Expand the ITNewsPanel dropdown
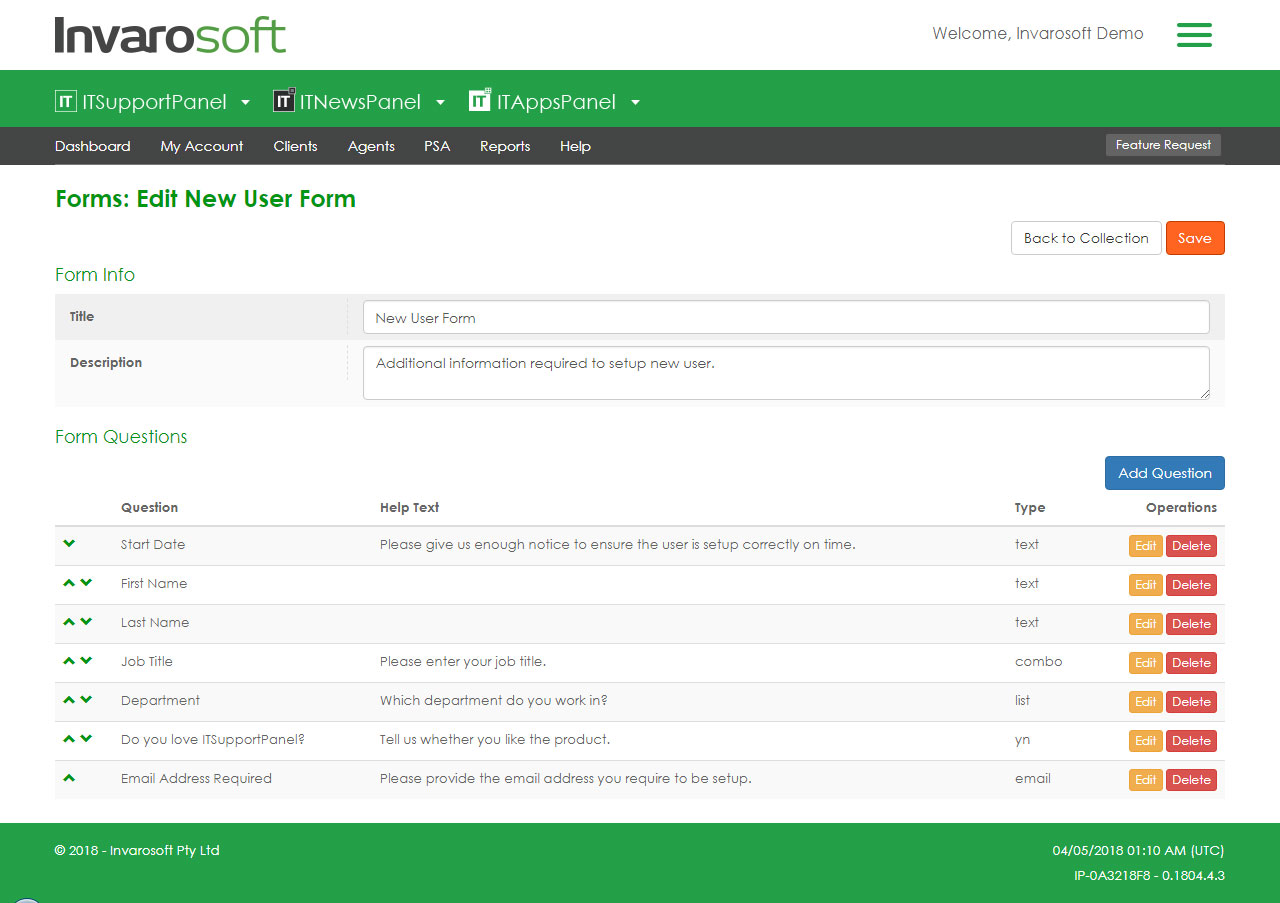The image size is (1280, 903). [x=440, y=102]
